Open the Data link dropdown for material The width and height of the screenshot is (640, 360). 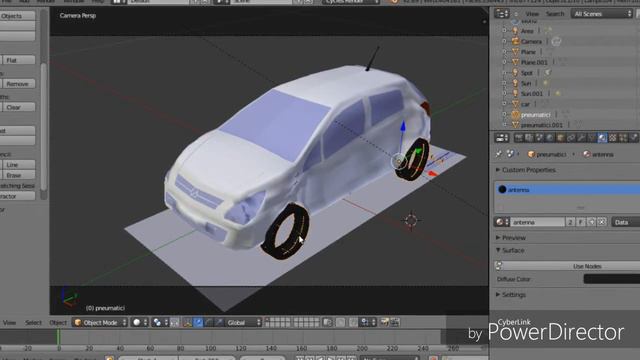(626, 222)
